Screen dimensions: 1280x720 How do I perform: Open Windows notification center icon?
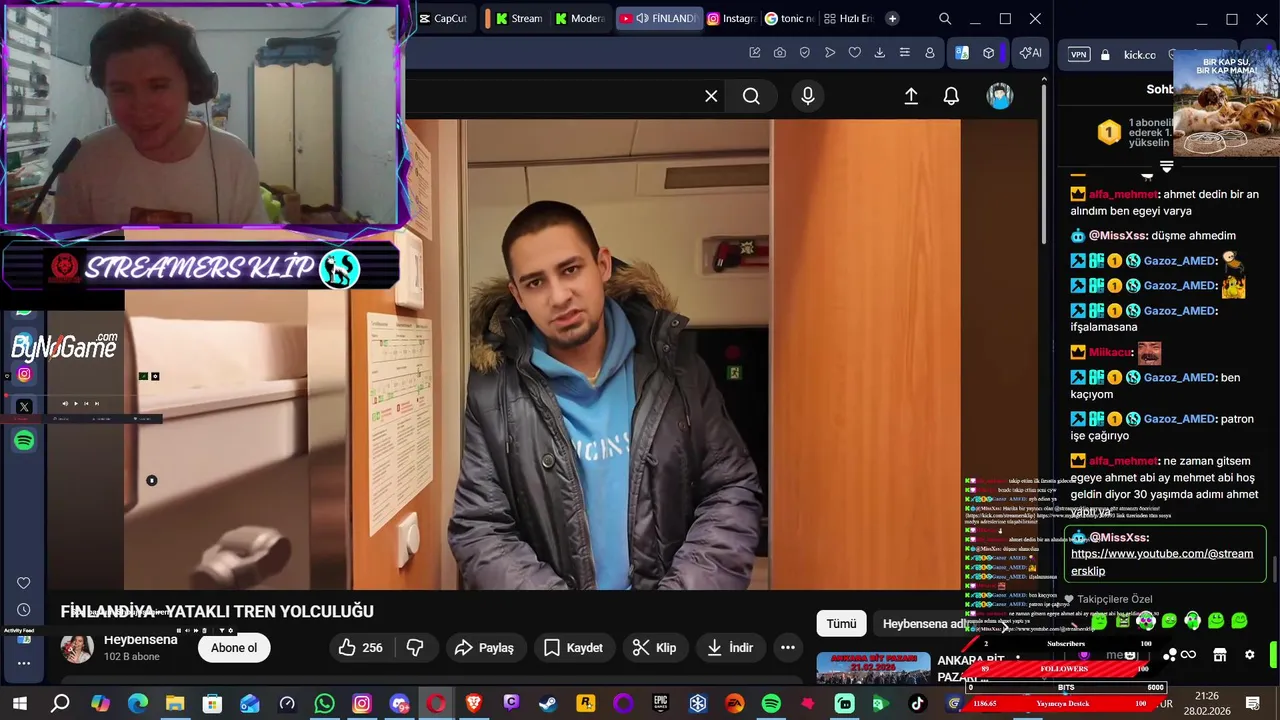click(1254, 704)
